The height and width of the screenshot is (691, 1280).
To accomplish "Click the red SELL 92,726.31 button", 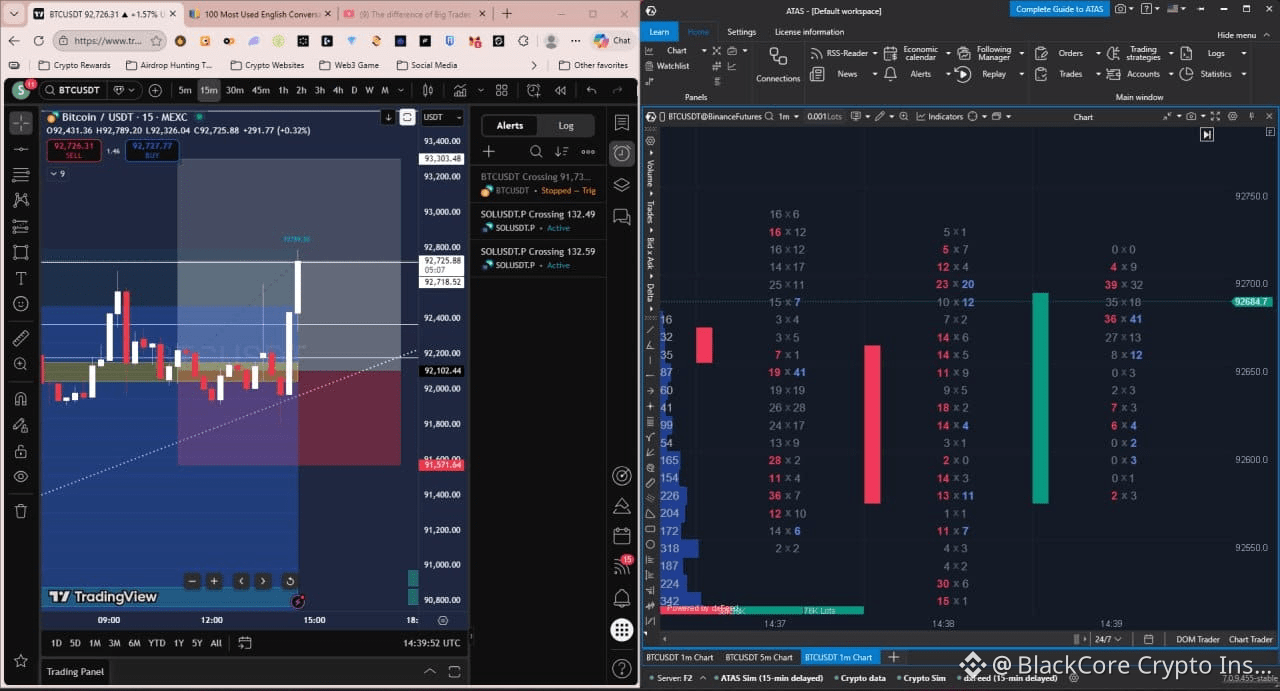I will [74, 151].
